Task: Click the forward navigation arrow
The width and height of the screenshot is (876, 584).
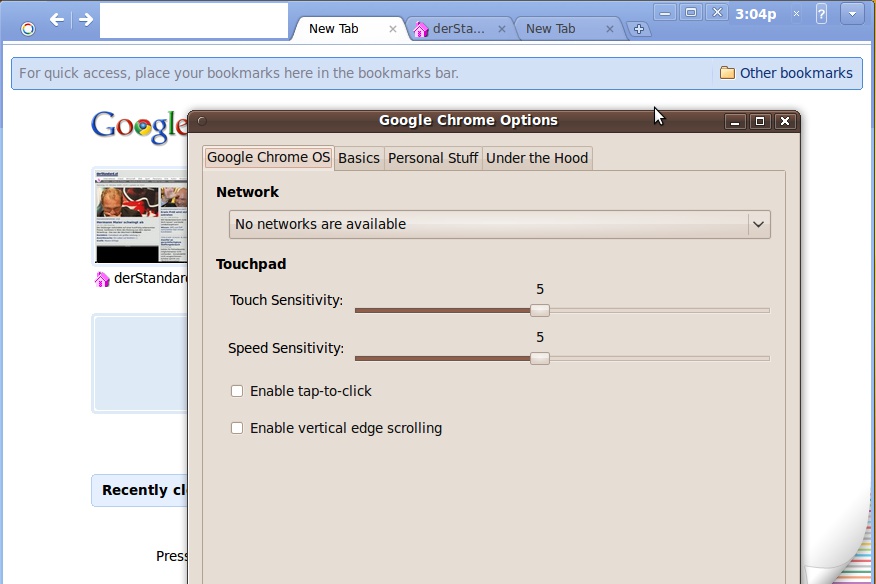Action: (x=85, y=20)
